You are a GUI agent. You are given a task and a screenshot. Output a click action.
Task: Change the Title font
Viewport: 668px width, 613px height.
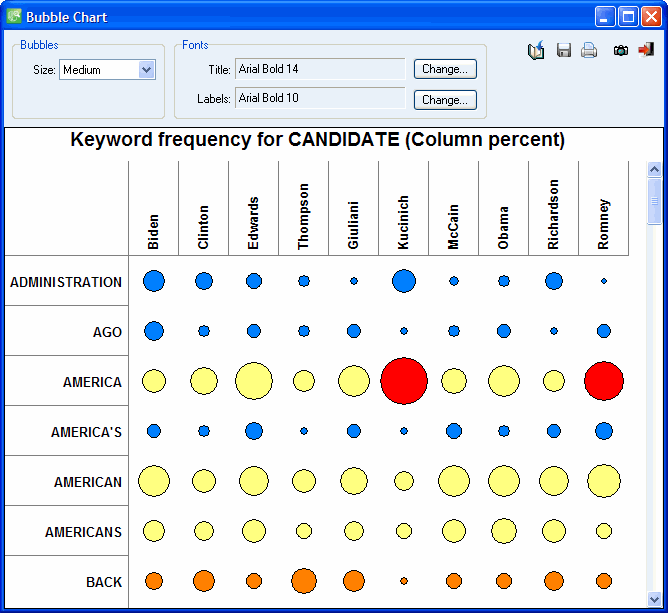(445, 69)
